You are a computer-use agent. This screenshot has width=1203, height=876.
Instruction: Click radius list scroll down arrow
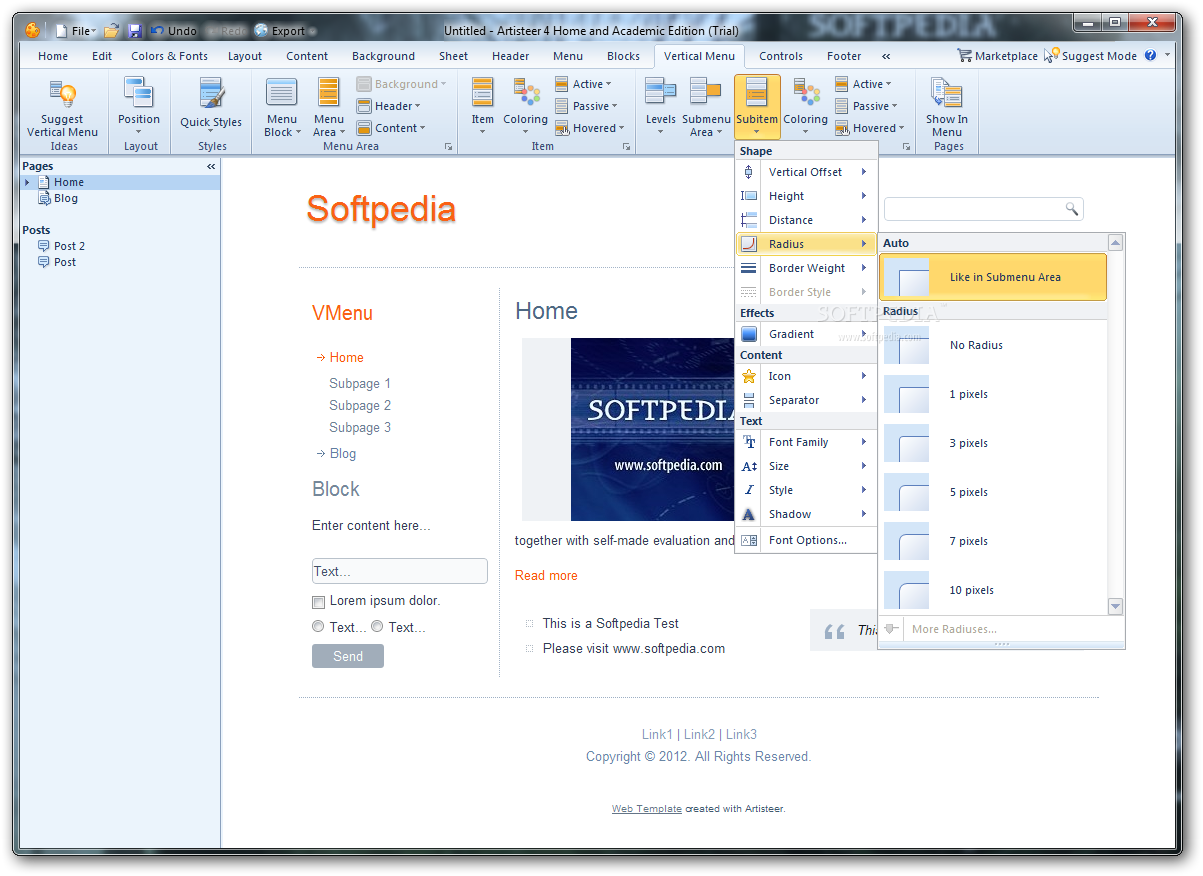pyautogui.click(x=1116, y=606)
